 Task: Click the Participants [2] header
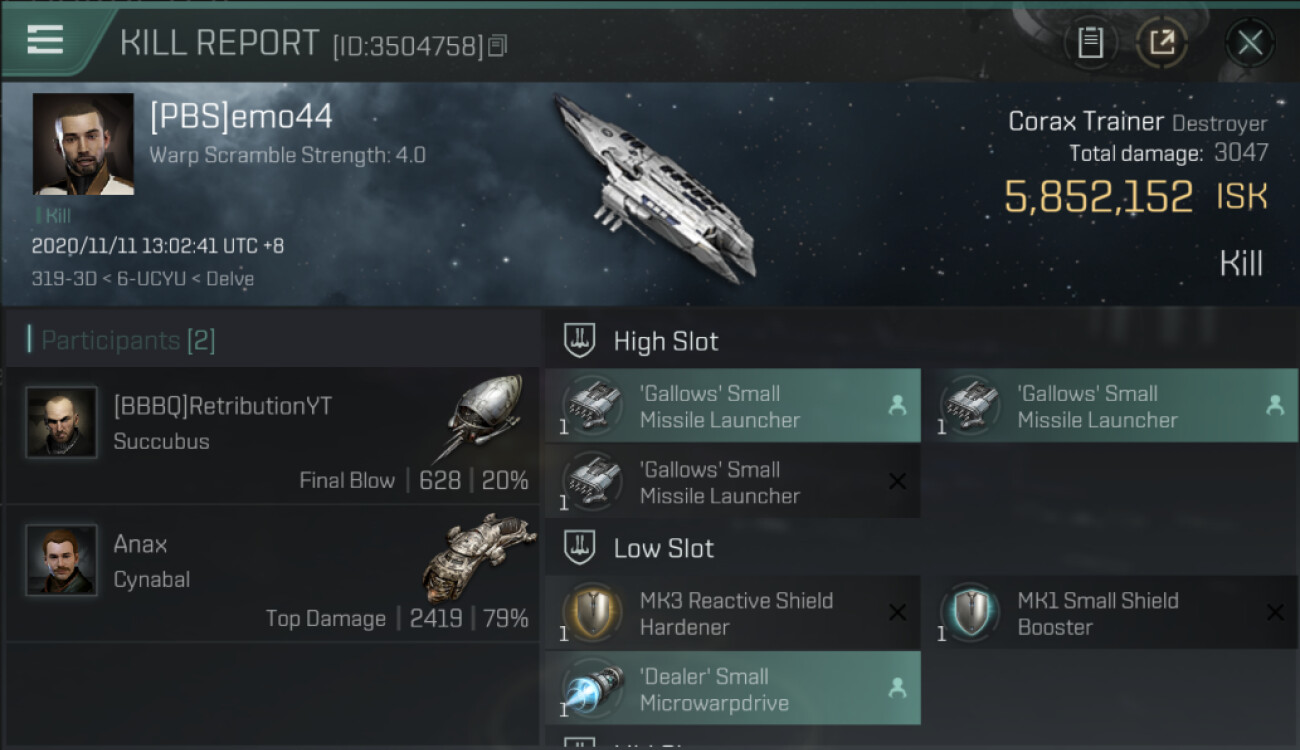128,341
